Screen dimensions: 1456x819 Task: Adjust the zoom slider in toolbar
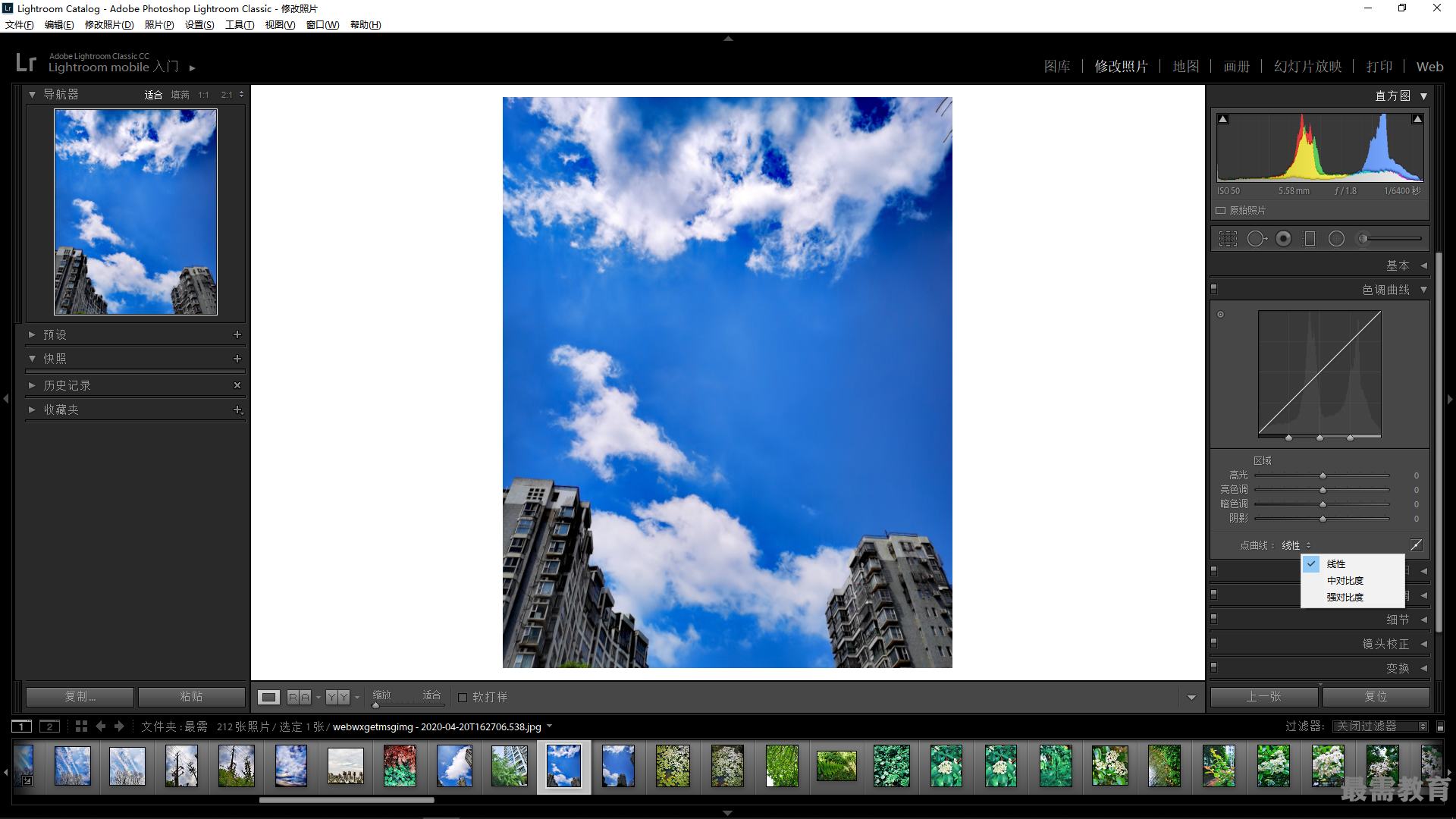[x=408, y=705]
